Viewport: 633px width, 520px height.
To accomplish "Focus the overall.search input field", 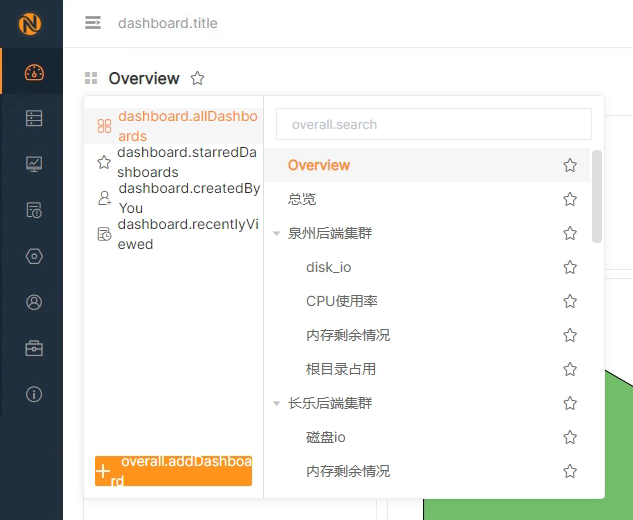I will click(434, 125).
